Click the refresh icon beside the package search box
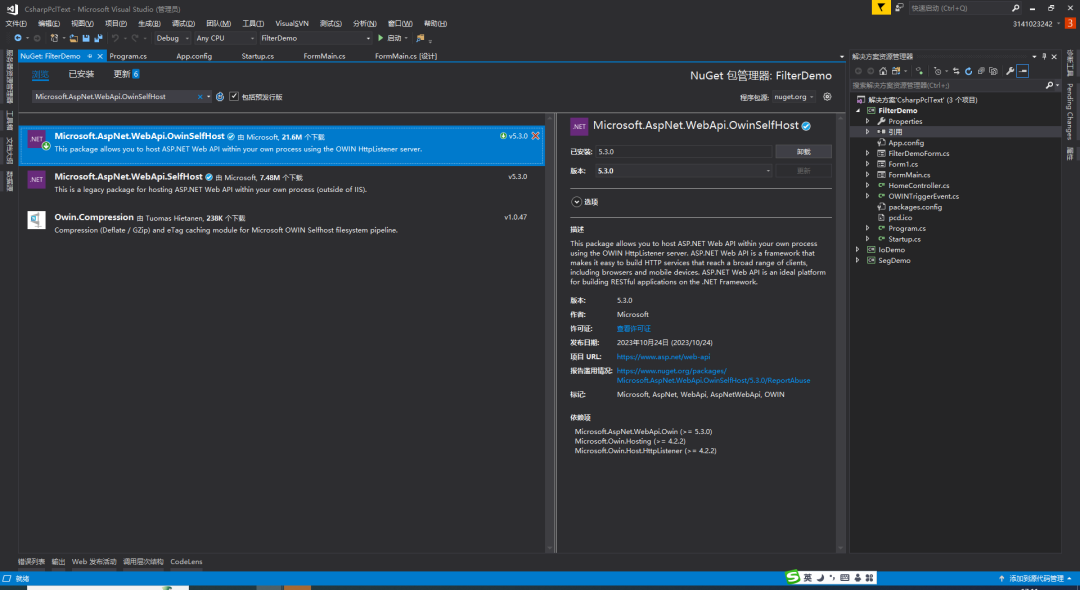 221,97
